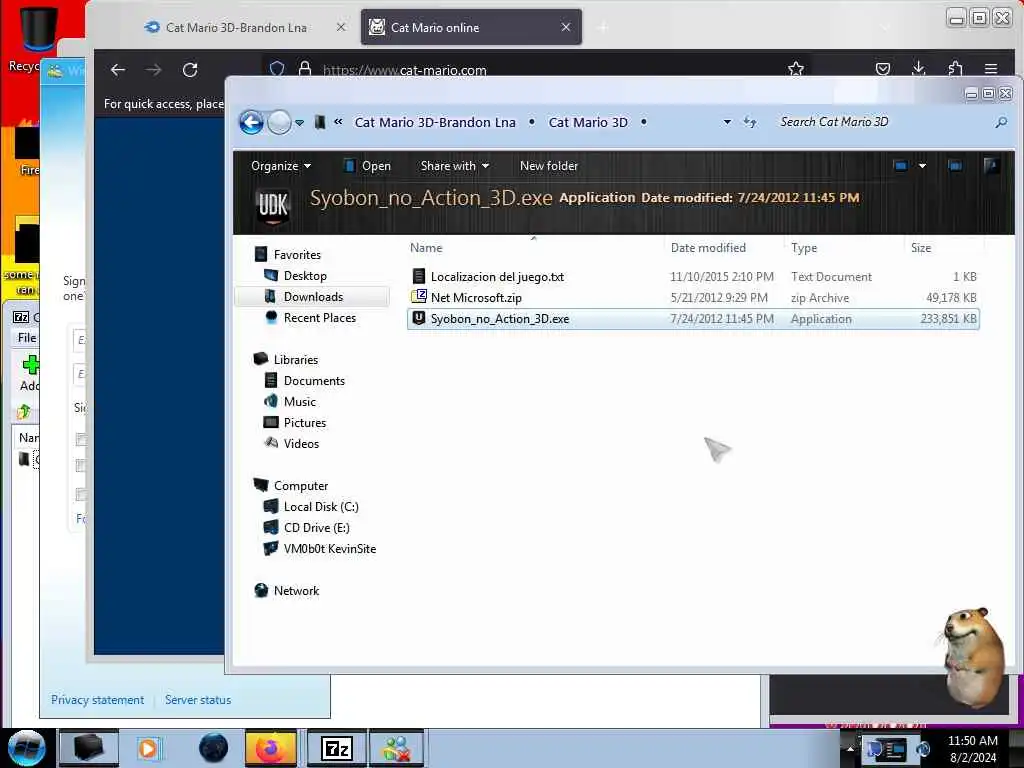Select the Localizacion del juego.txt file
The height and width of the screenshot is (768, 1024).
[694, 277]
